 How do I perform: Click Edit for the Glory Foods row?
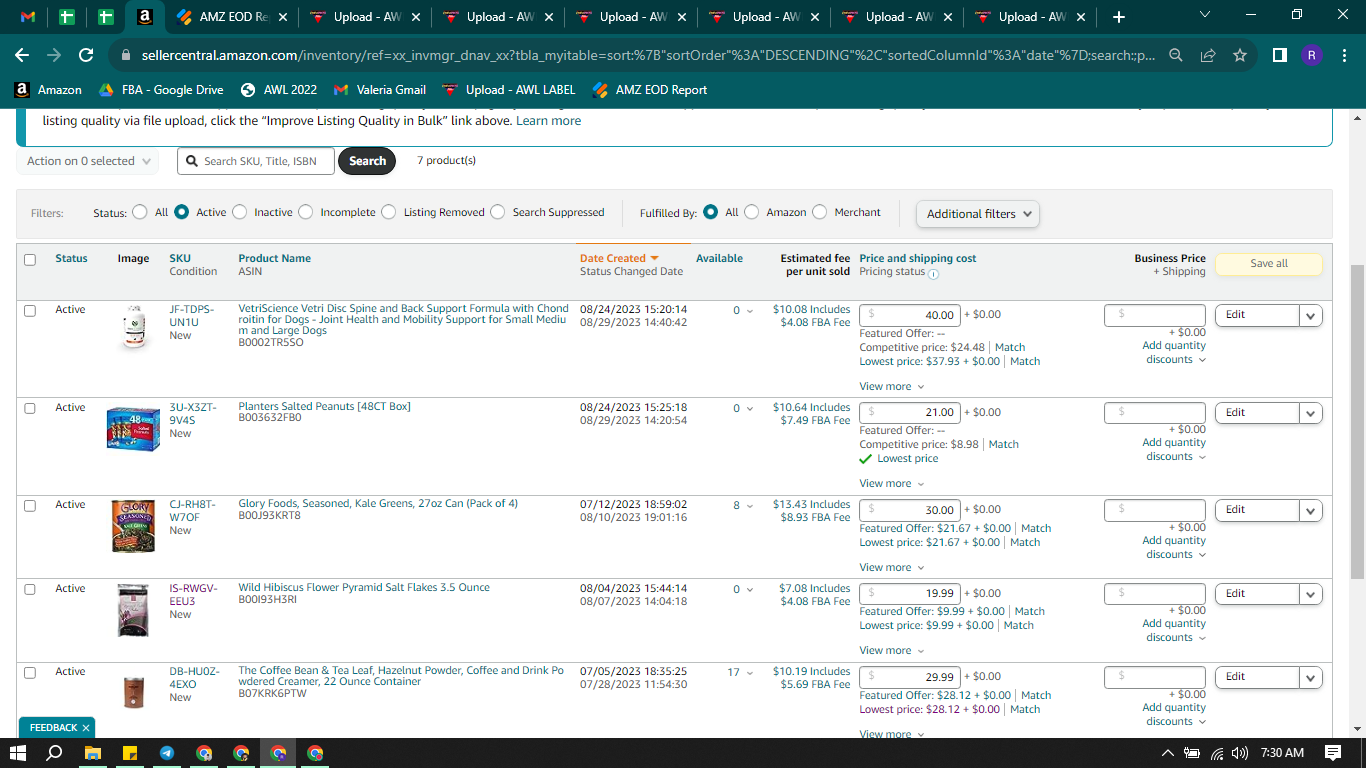click(1257, 510)
